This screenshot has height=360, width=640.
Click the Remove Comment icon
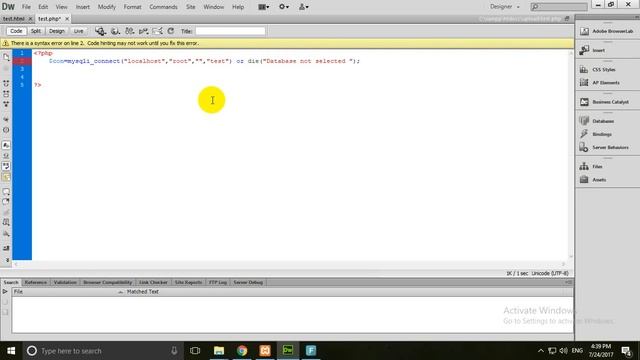(x=6, y=202)
